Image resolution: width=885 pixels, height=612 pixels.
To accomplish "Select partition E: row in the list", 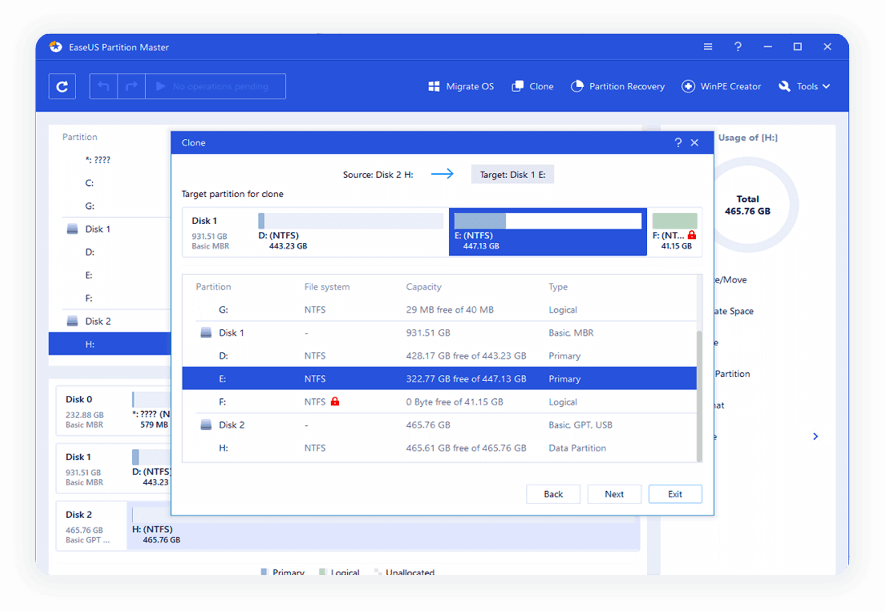I will click(x=438, y=379).
